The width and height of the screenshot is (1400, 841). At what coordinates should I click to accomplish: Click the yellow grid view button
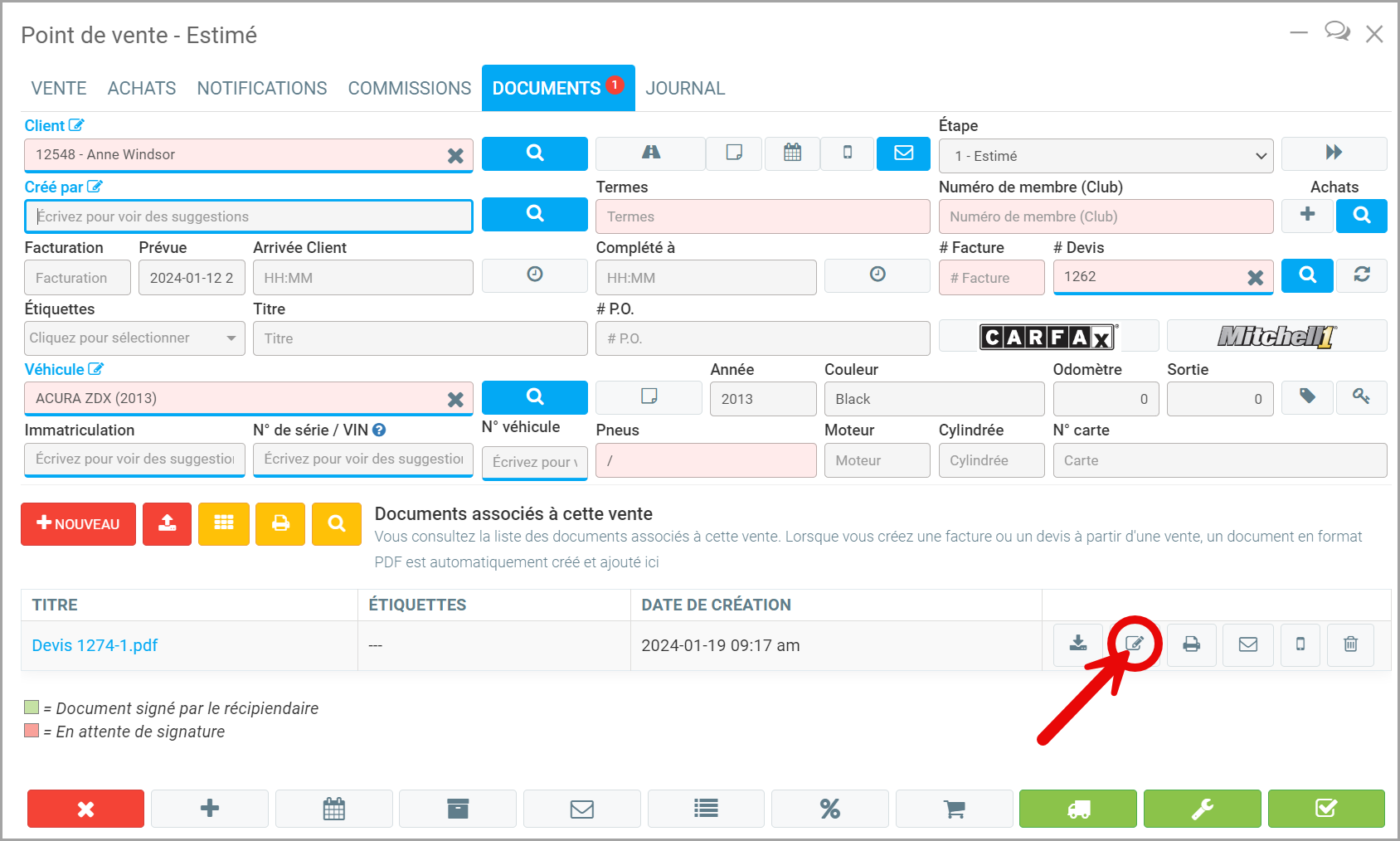[224, 523]
